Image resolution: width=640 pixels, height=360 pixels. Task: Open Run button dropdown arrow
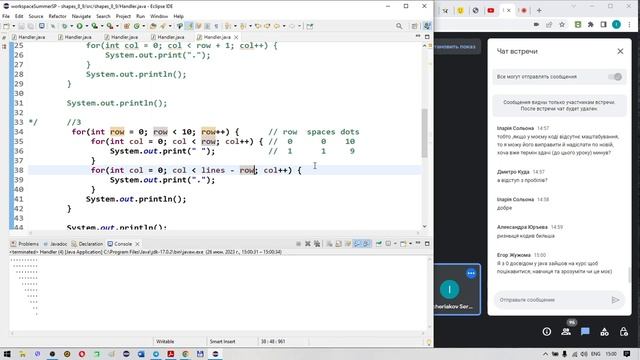click(87, 26)
